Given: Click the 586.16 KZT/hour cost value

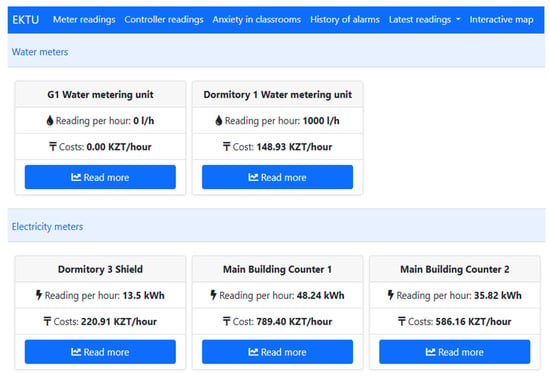Looking at the screenshot, I should (473, 321).
